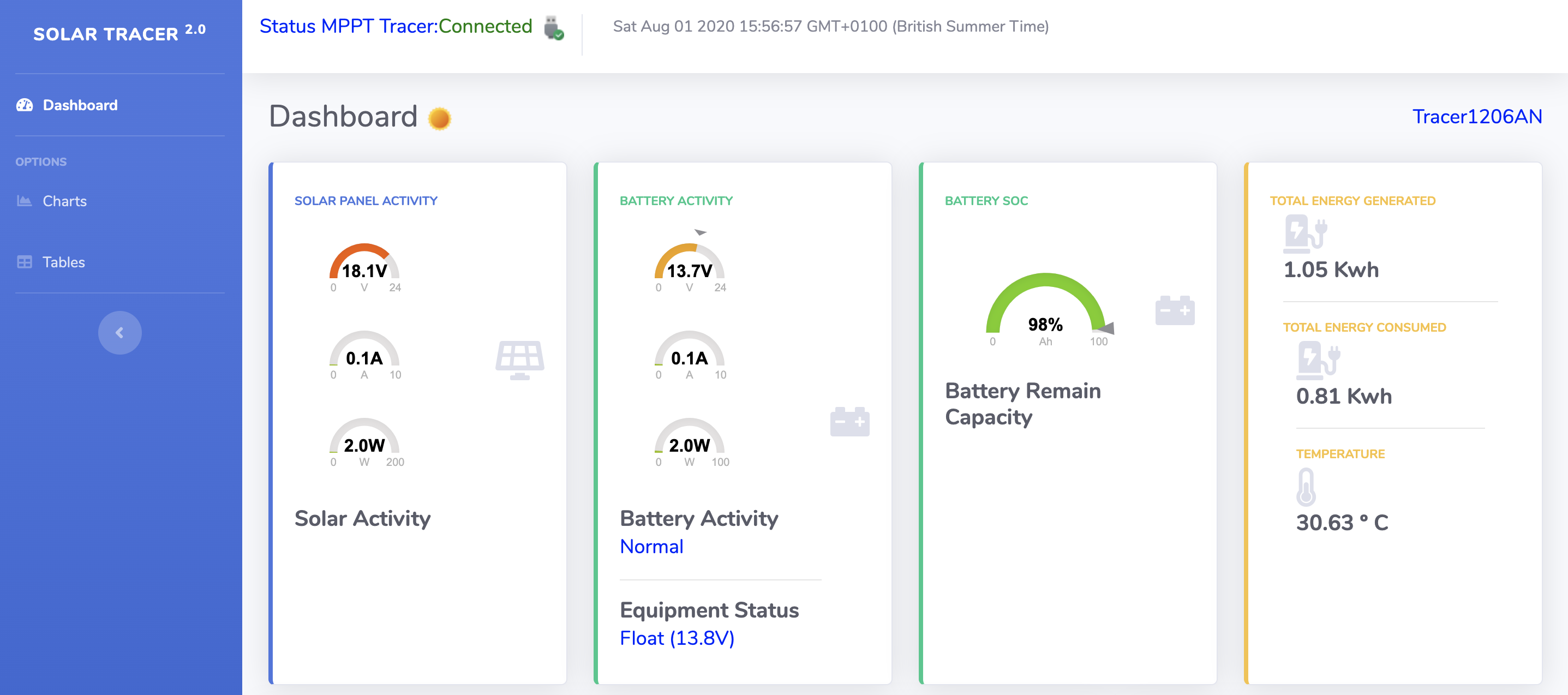Click the Equipment Status label

[709, 609]
